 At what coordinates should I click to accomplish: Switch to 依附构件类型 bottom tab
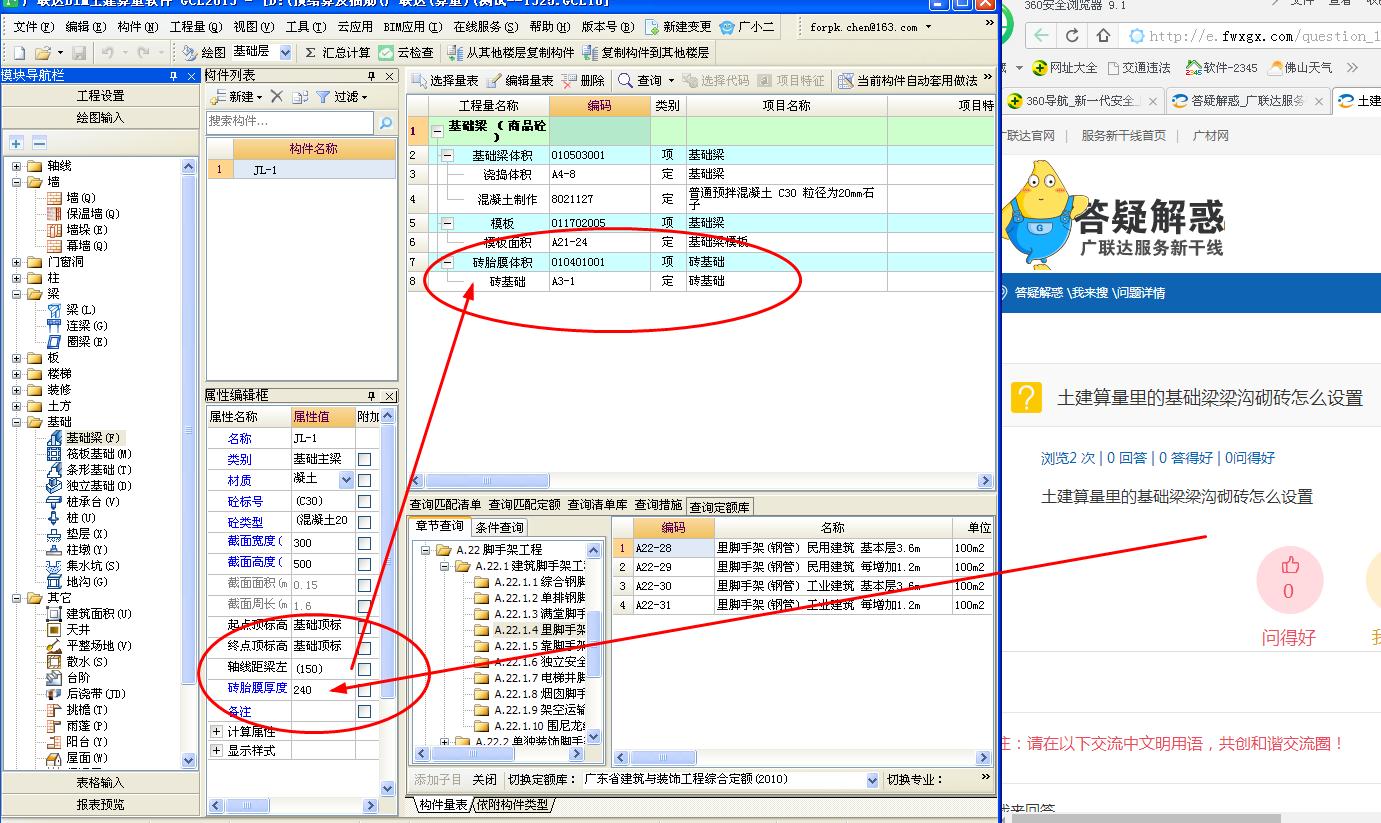[x=511, y=805]
